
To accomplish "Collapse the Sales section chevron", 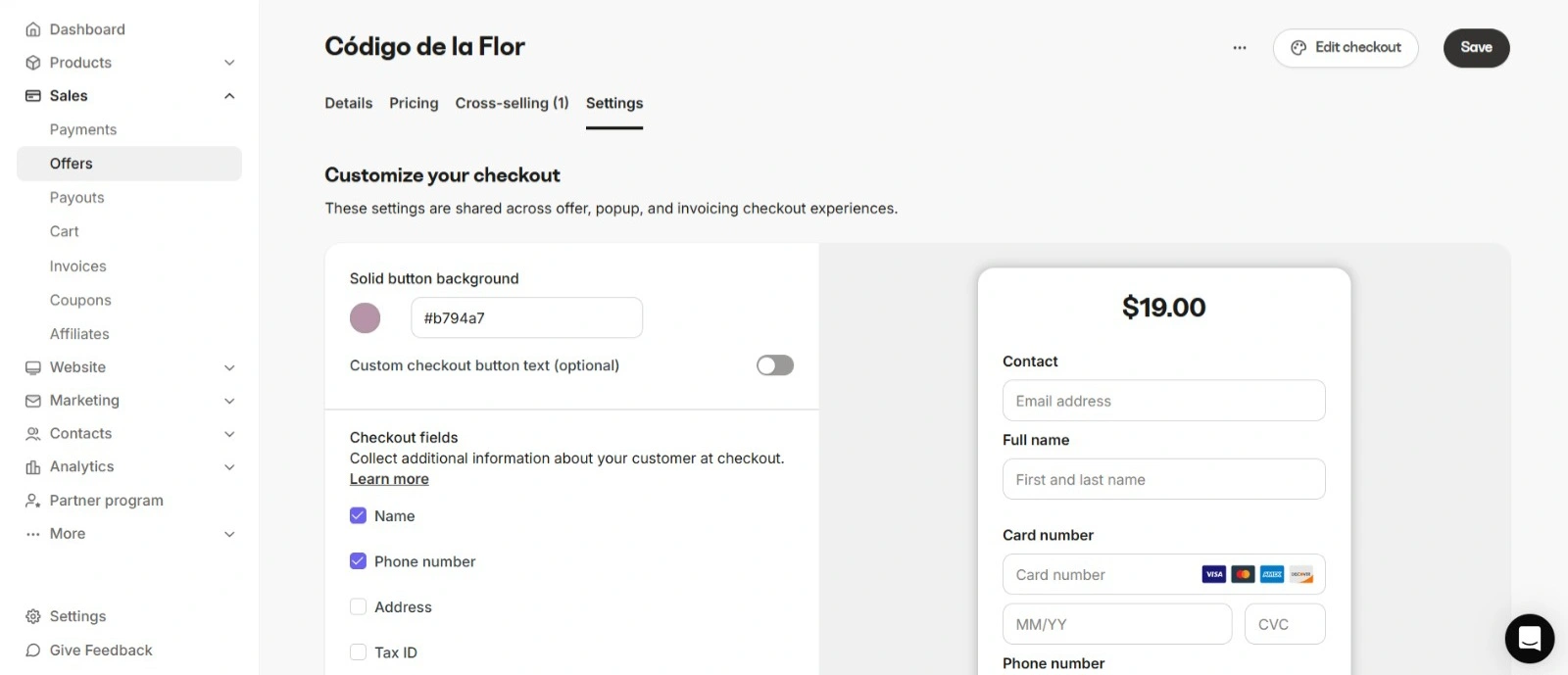I will [229, 96].
